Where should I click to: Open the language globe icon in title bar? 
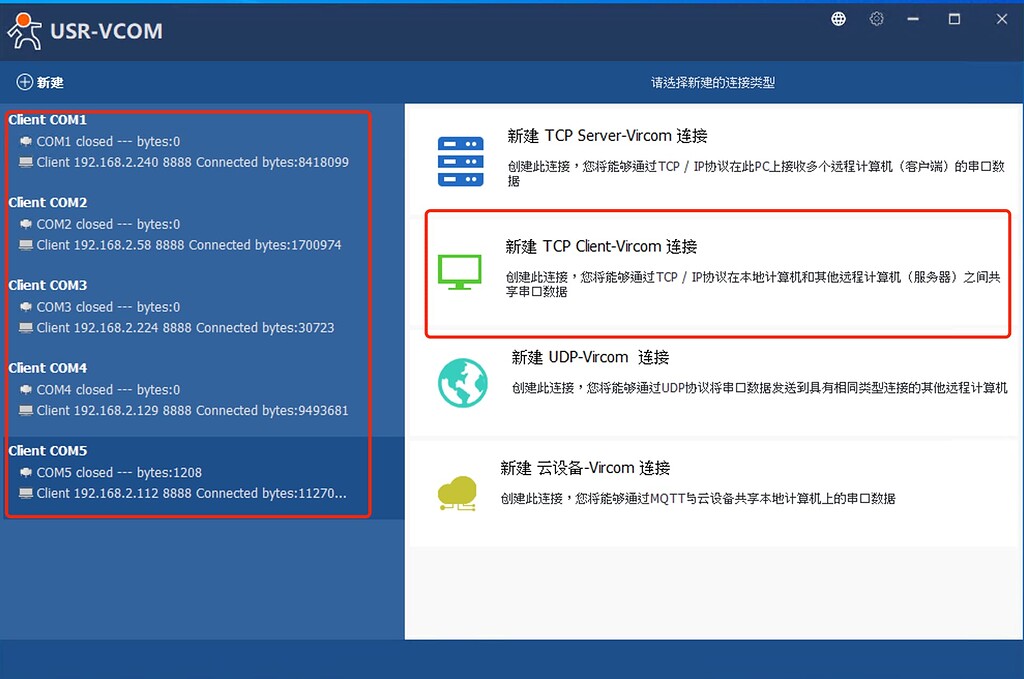(x=837, y=18)
